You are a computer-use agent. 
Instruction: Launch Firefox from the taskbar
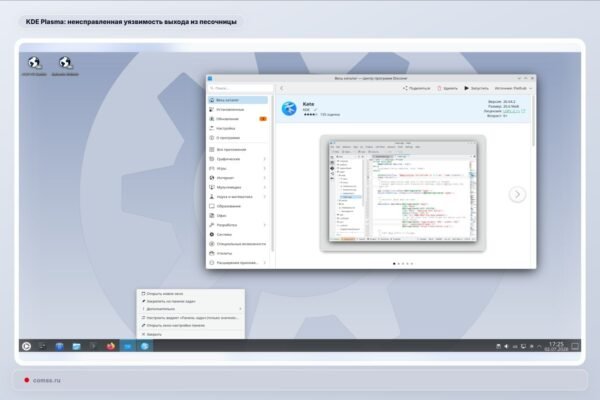(x=111, y=346)
